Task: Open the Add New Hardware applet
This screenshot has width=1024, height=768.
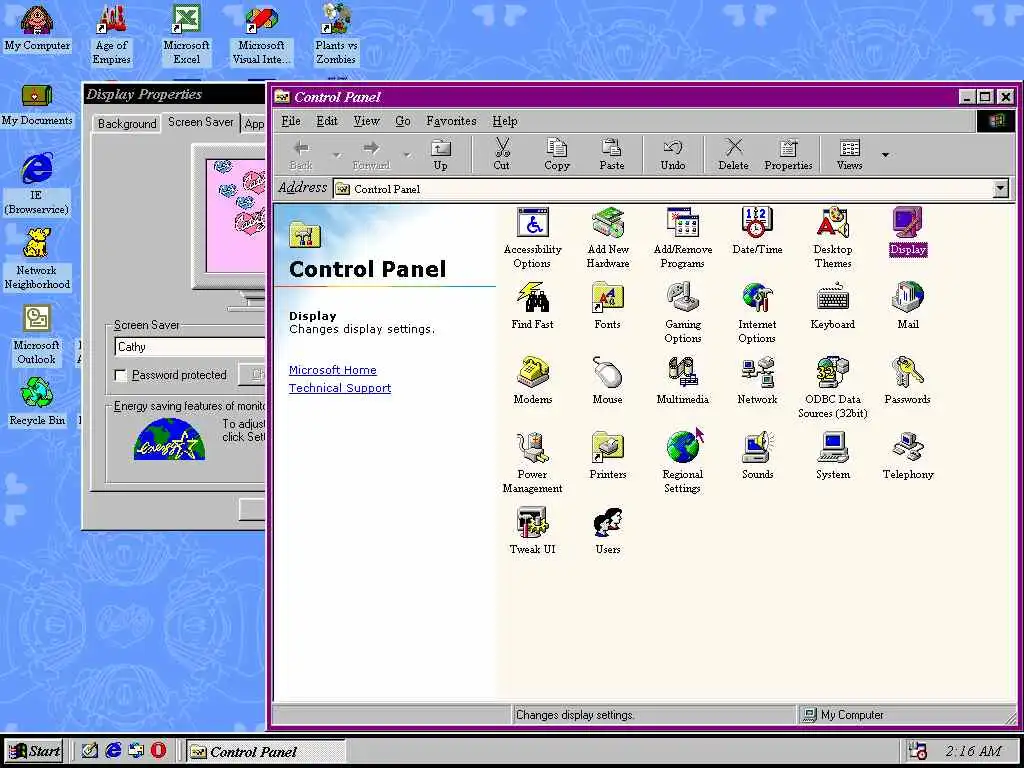Action: [607, 238]
